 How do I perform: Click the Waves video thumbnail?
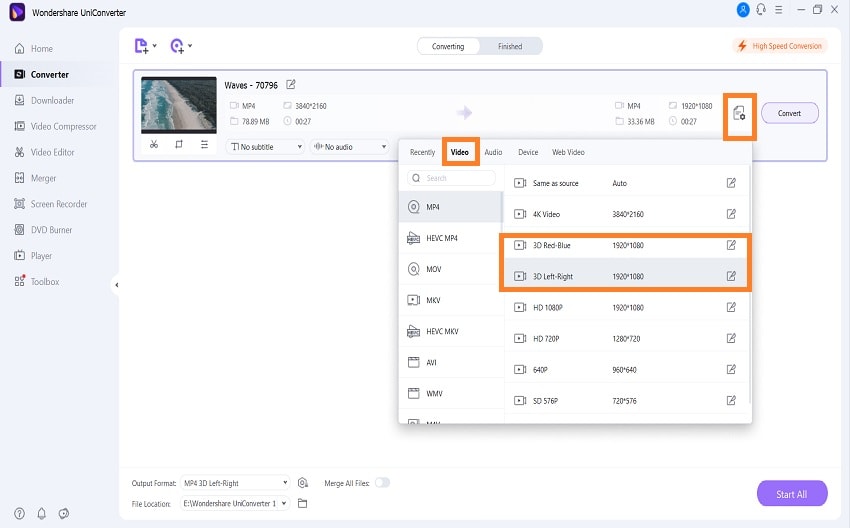(x=179, y=105)
